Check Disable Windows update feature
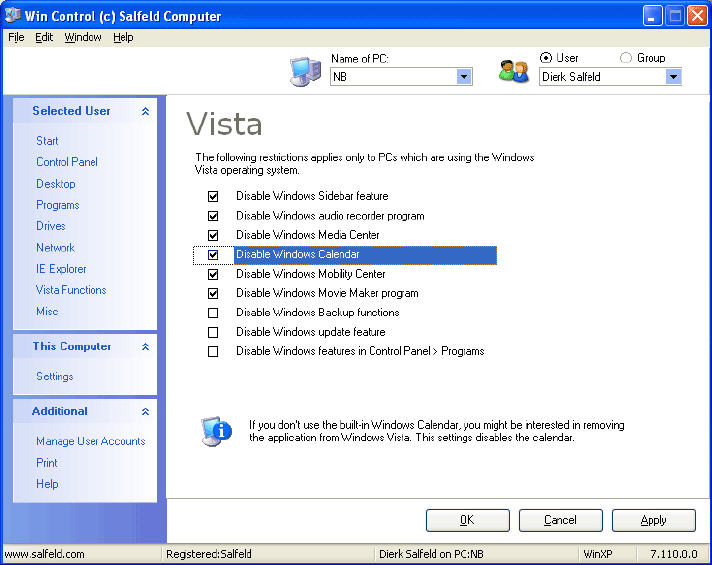 [x=213, y=332]
